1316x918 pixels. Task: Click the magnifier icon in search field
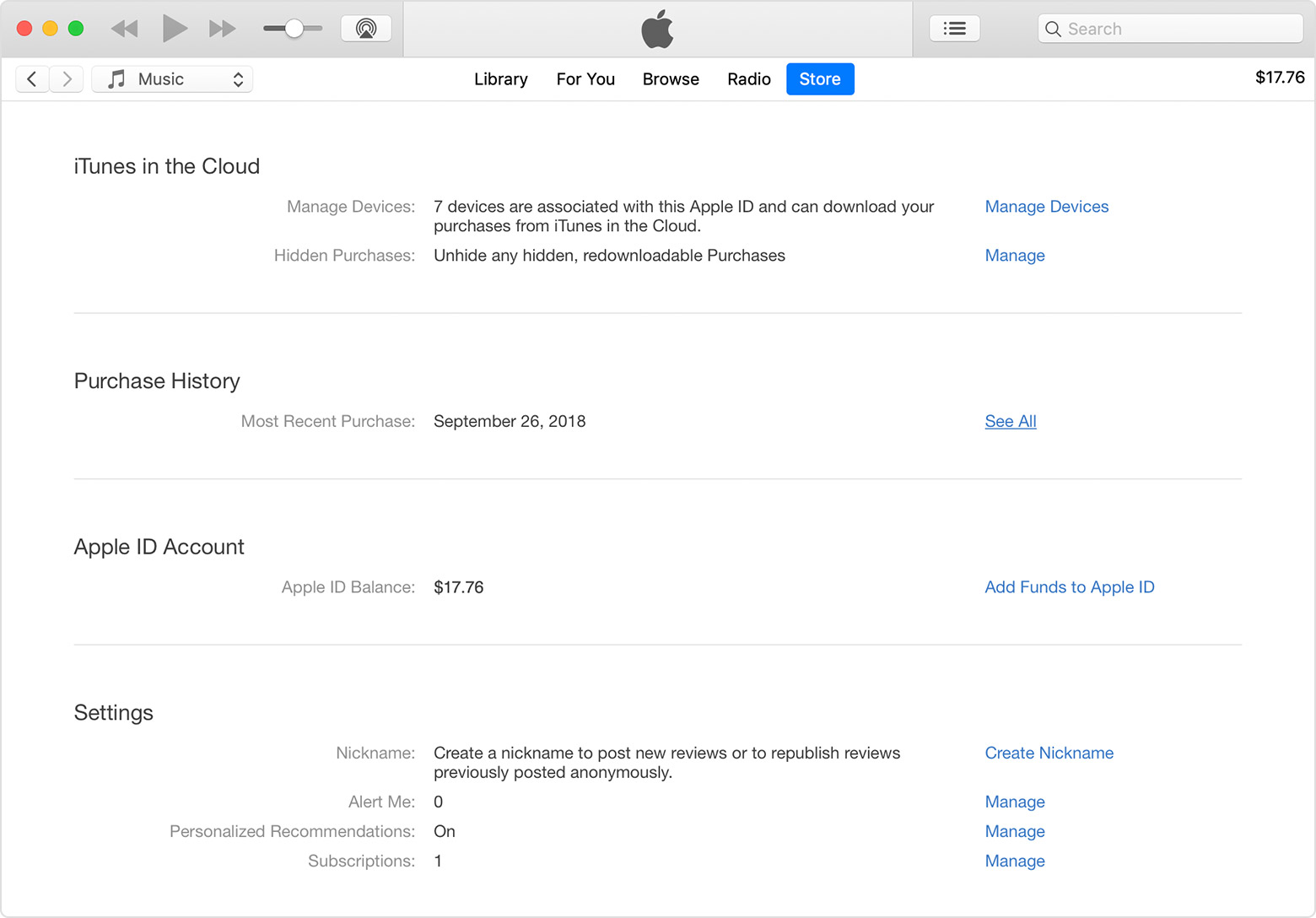[1053, 29]
